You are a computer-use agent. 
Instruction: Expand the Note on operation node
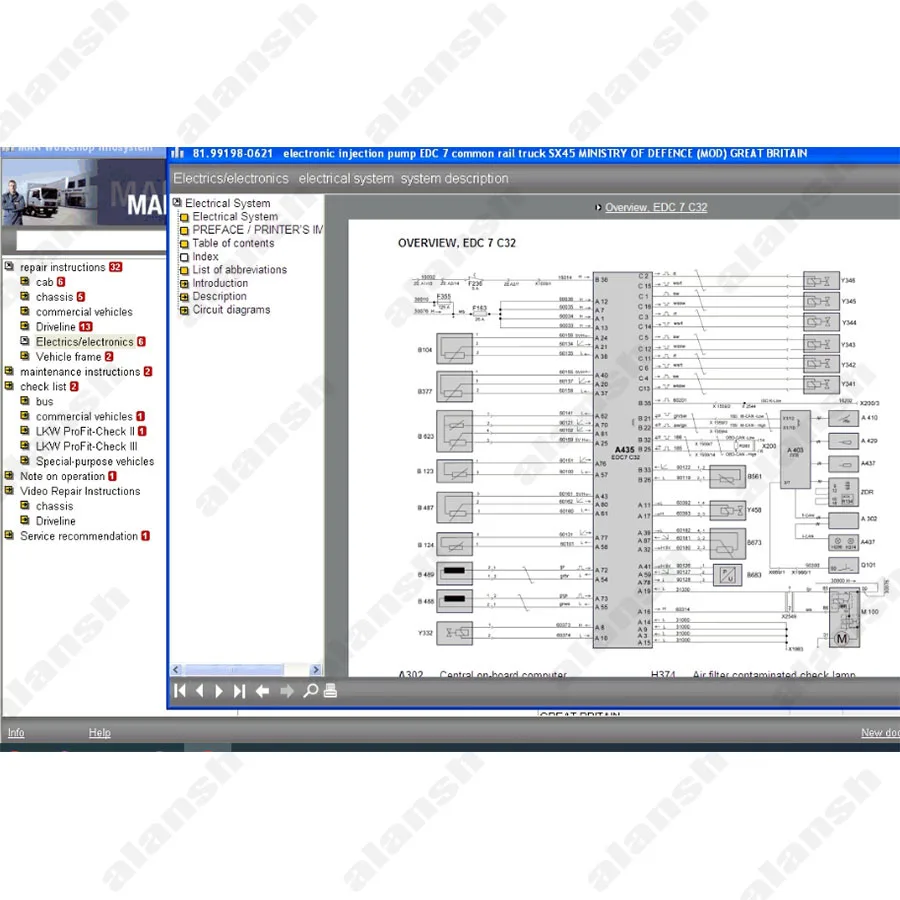tap(9, 475)
